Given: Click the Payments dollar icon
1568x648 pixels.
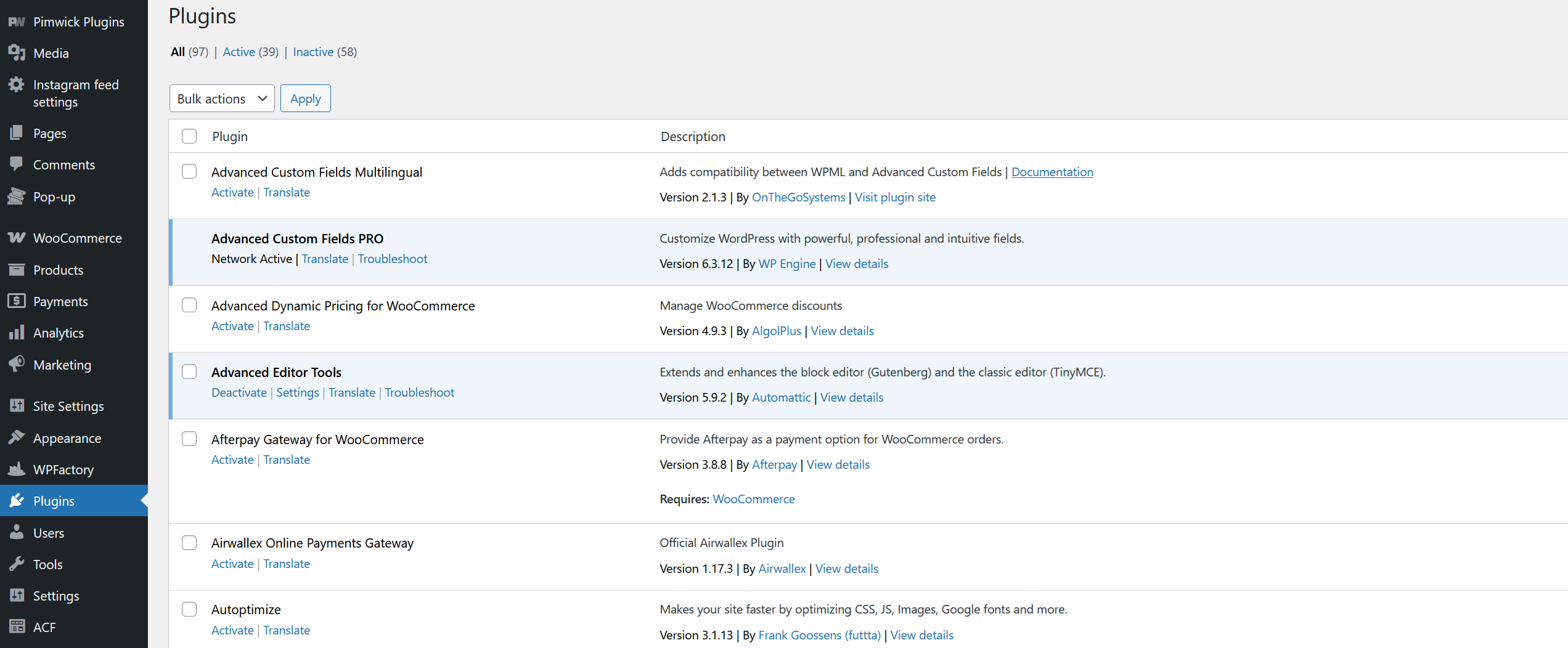Looking at the screenshot, I should (x=17, y=301).
